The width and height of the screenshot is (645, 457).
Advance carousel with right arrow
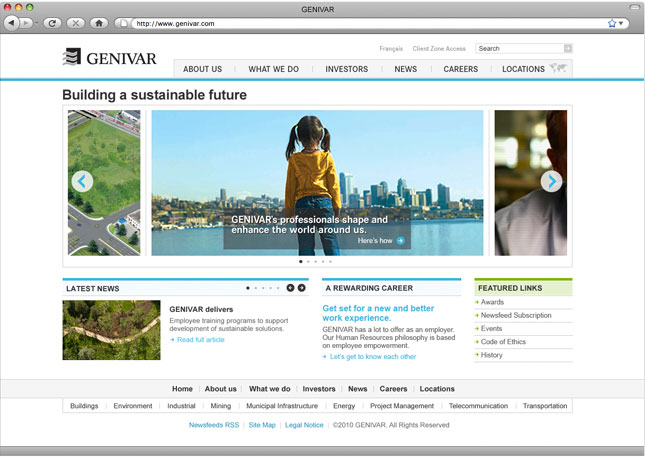point(551,181)
